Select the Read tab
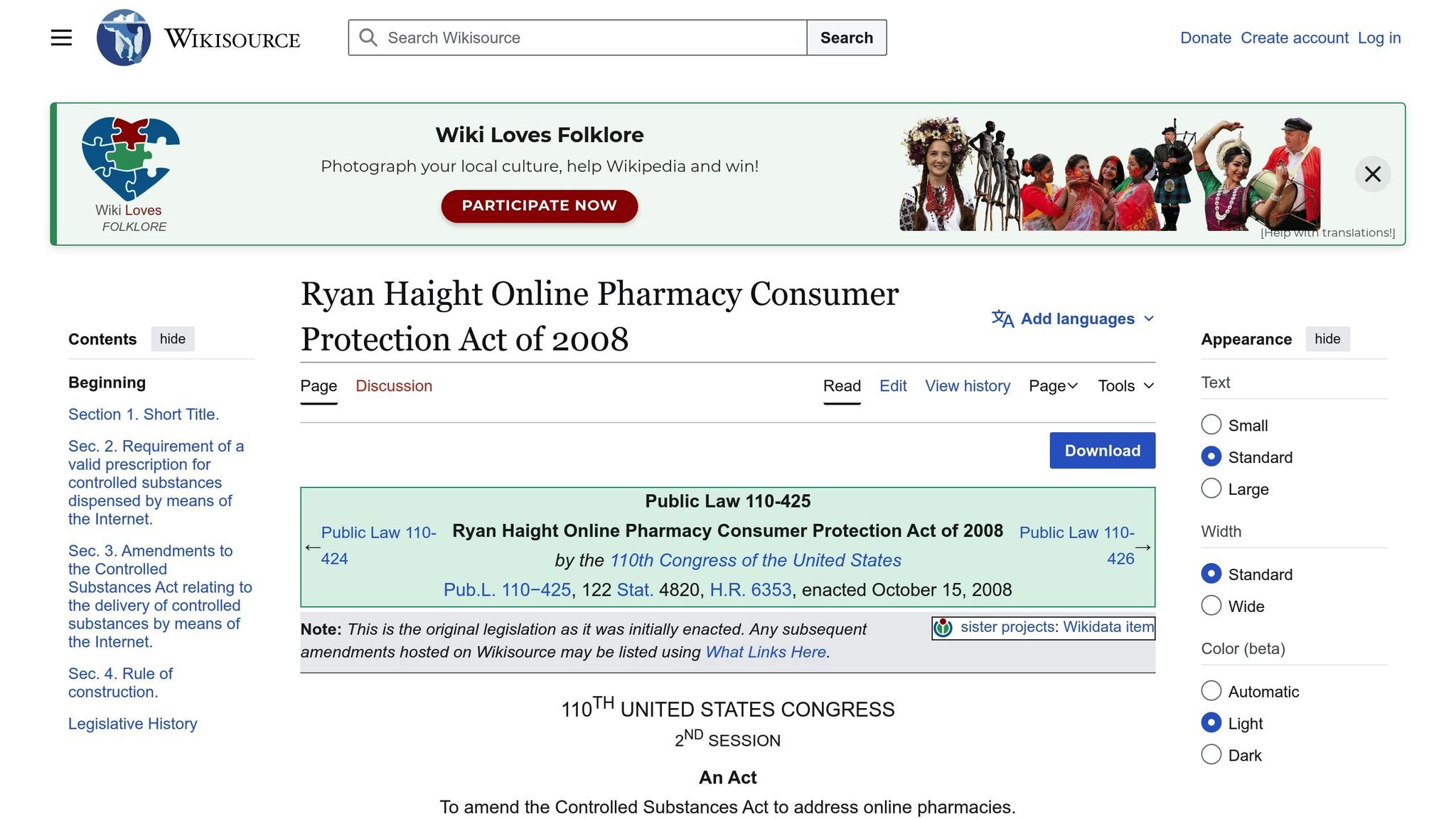This screenshot has width=1456, height=819. tap(842, 386)
